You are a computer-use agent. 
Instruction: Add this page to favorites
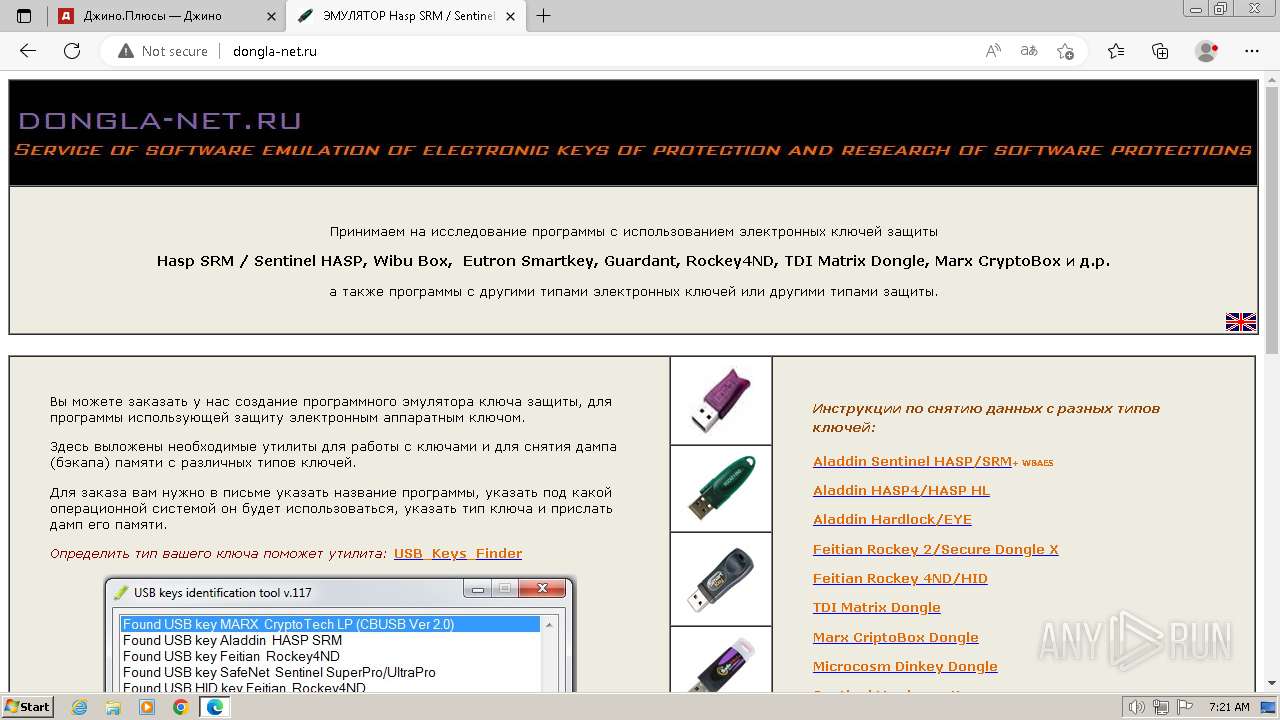[x=1065, y=51]
